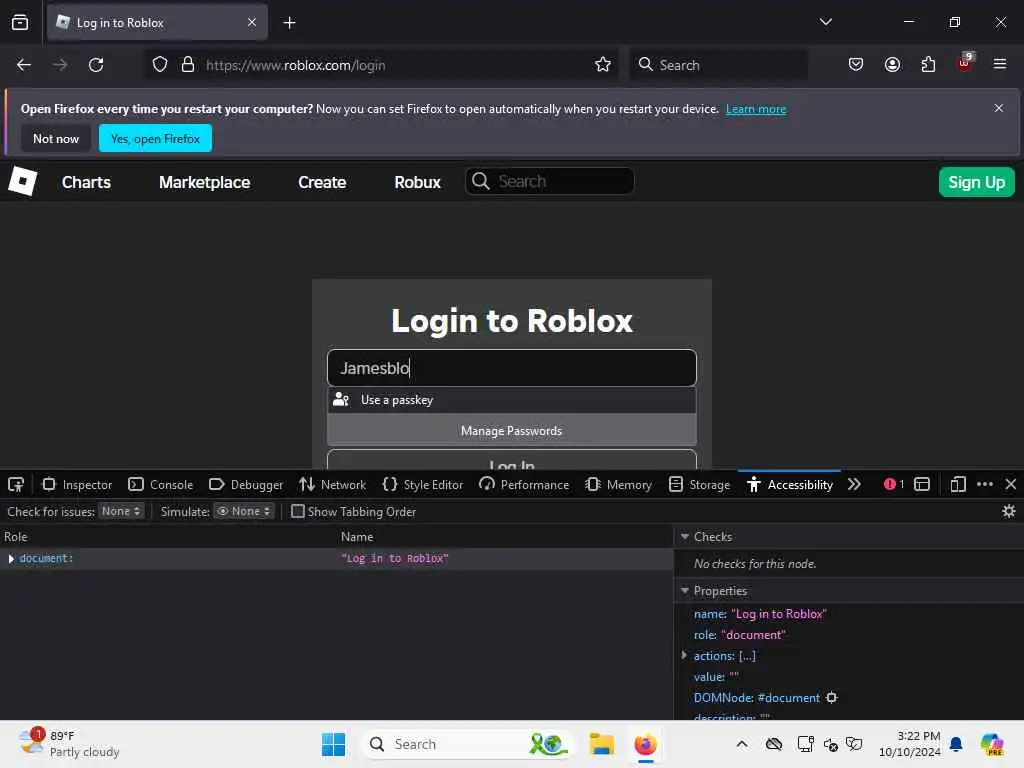This screenshot has width=1024, height=768.
Task: Expand the document tree row
Action: coord(11,559)
